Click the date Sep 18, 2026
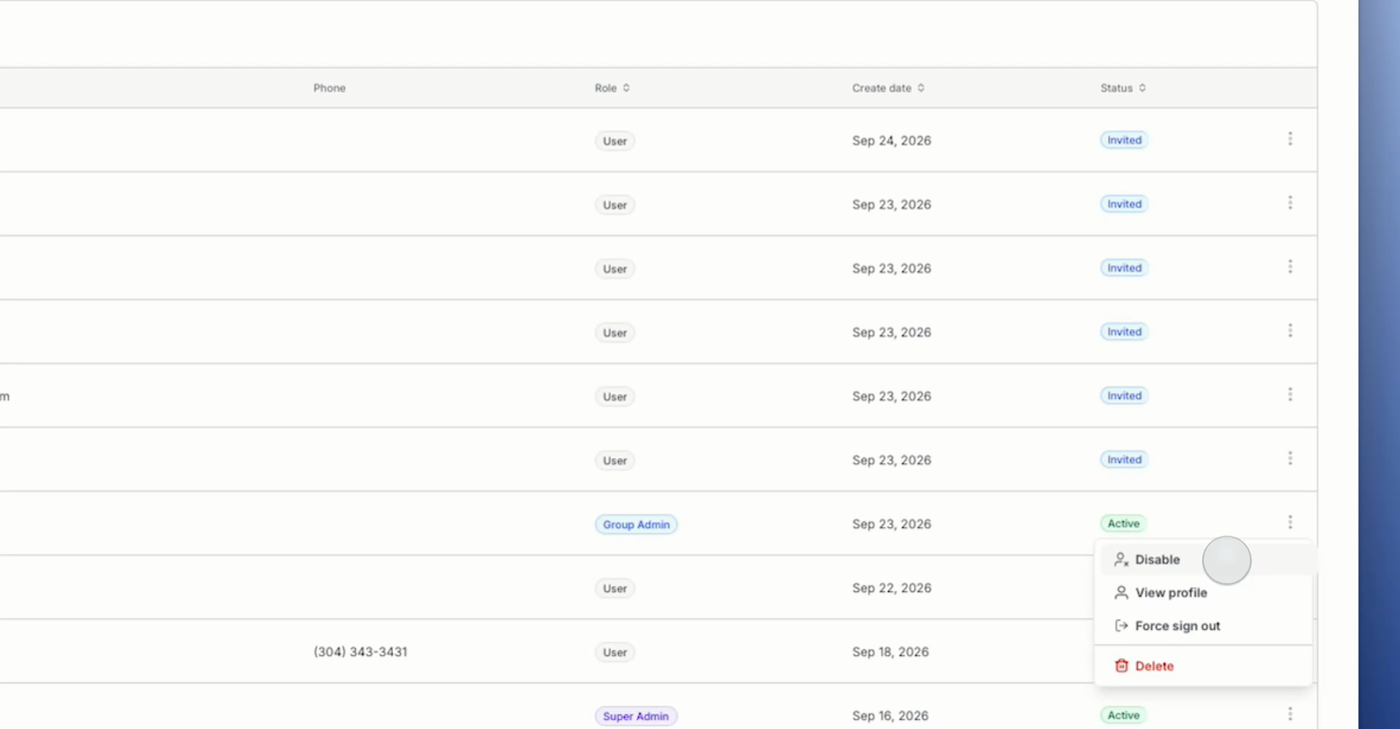 [890, 652]
